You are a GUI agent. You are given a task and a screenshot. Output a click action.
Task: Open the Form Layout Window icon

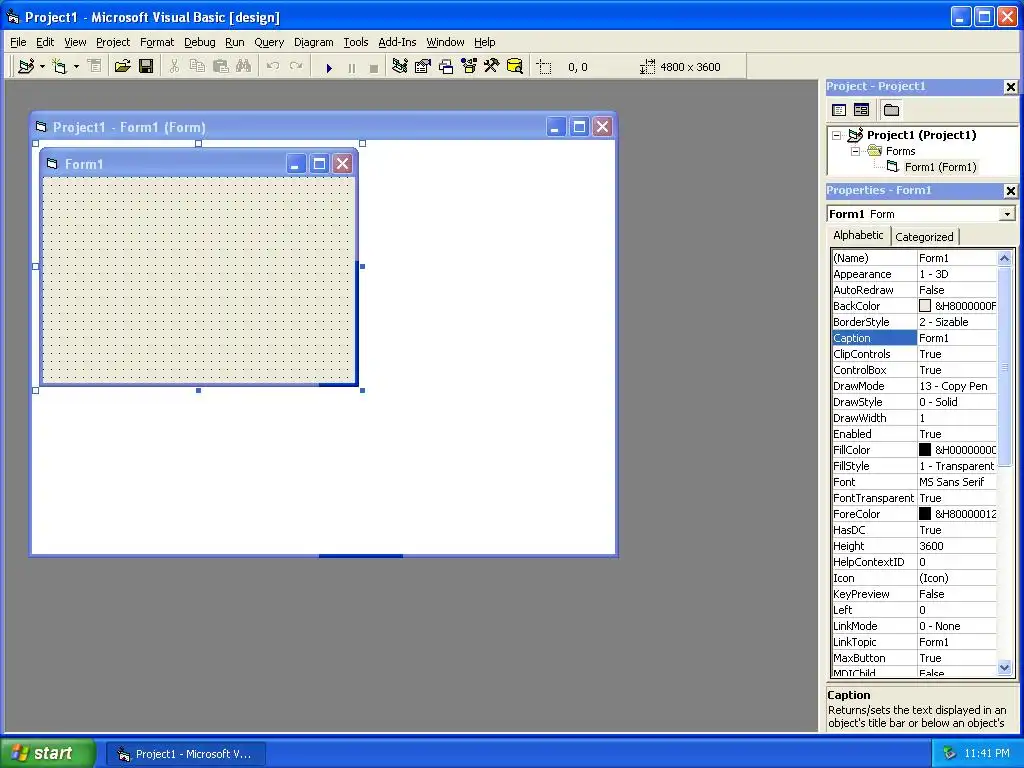tap(446, 66)
